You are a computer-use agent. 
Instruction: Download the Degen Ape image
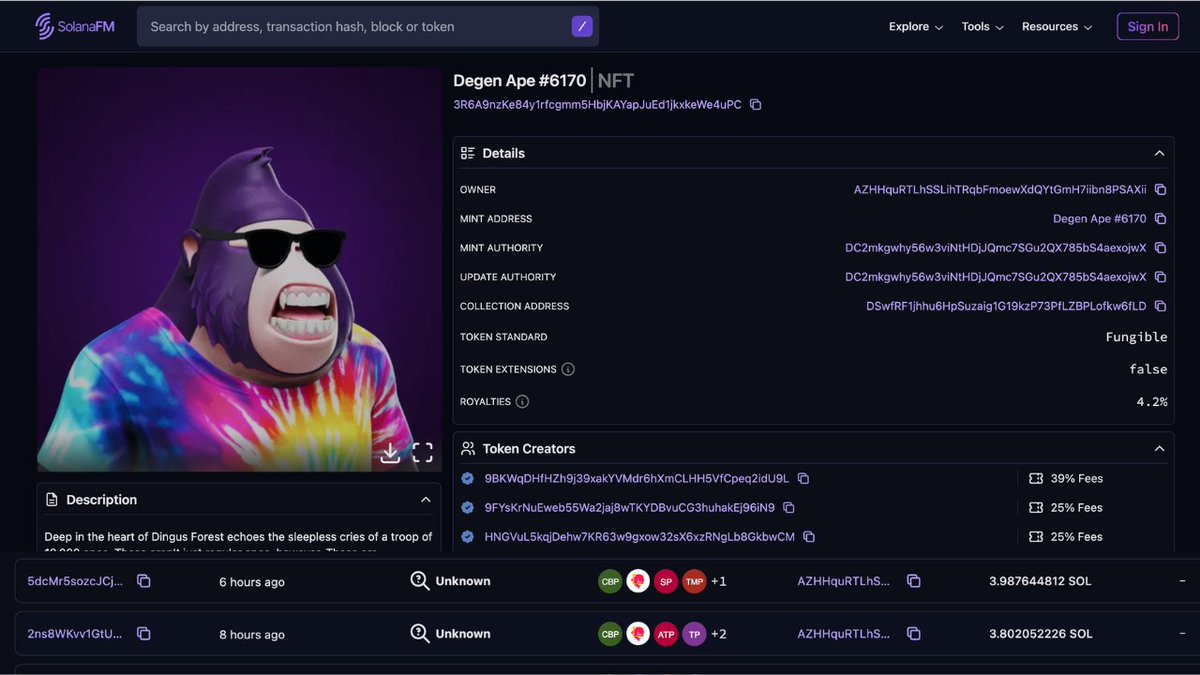pyautogui.click(x=390, y=452)
